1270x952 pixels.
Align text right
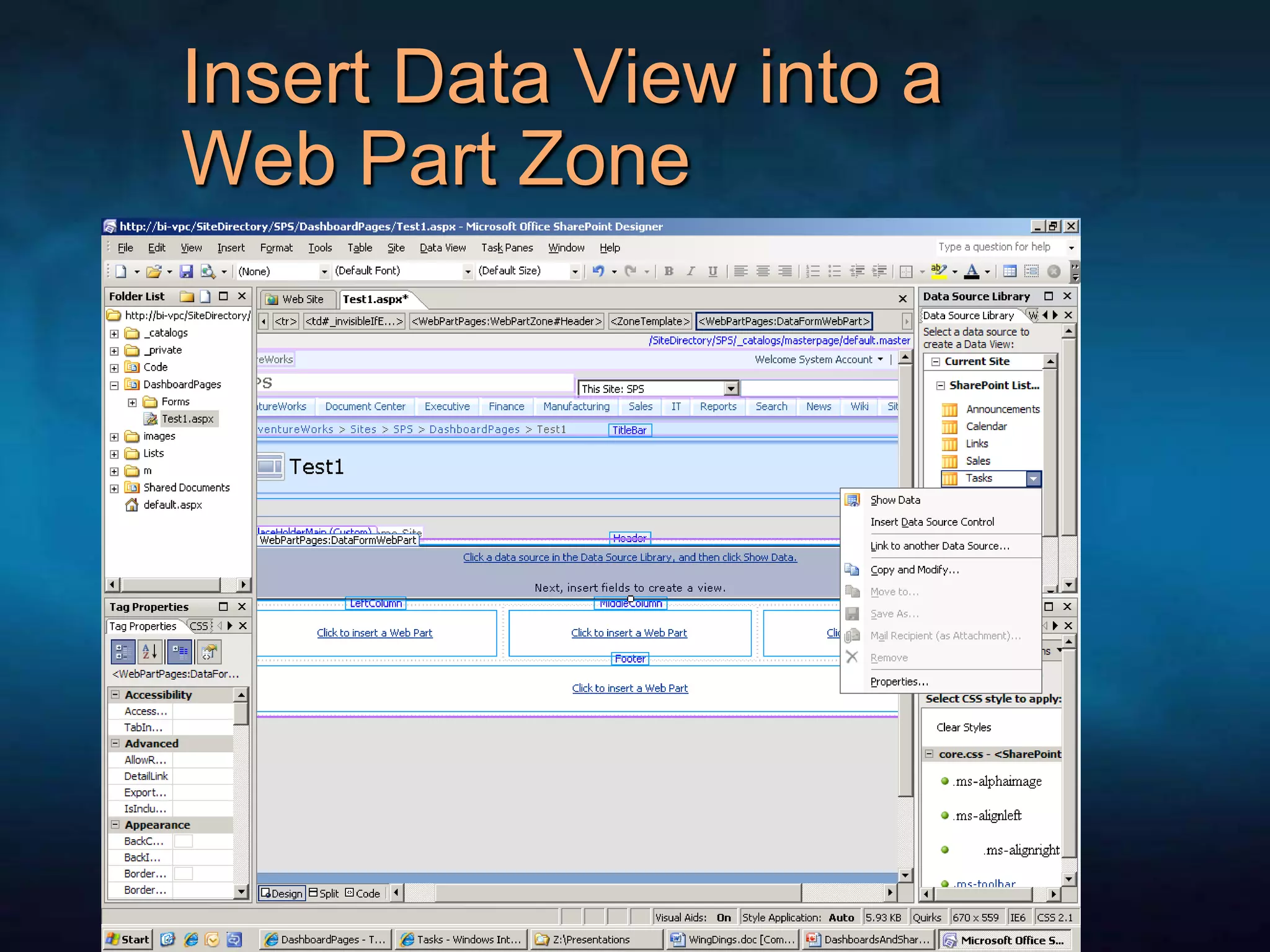click(785, 271)
